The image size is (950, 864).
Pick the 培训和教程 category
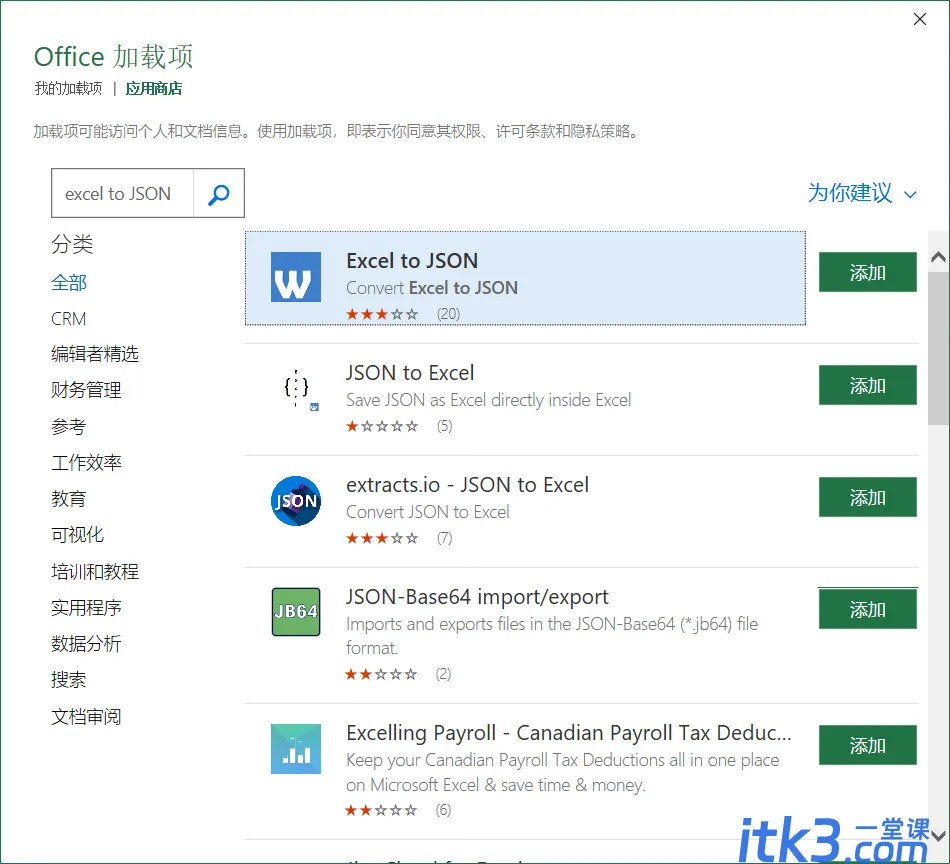click(95, 571)
